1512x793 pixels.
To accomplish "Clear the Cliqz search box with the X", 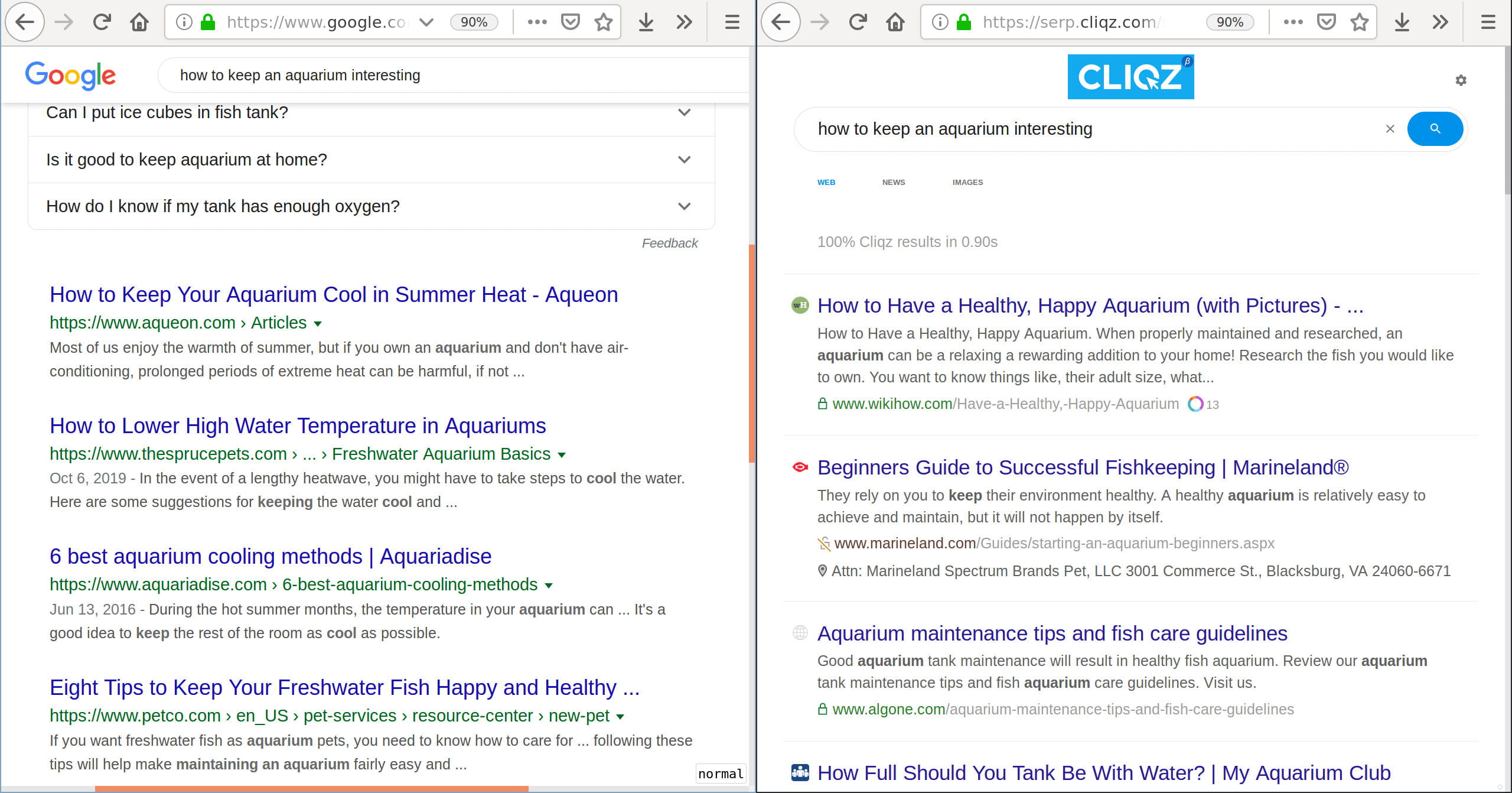I will click(x=1390, y=129).
